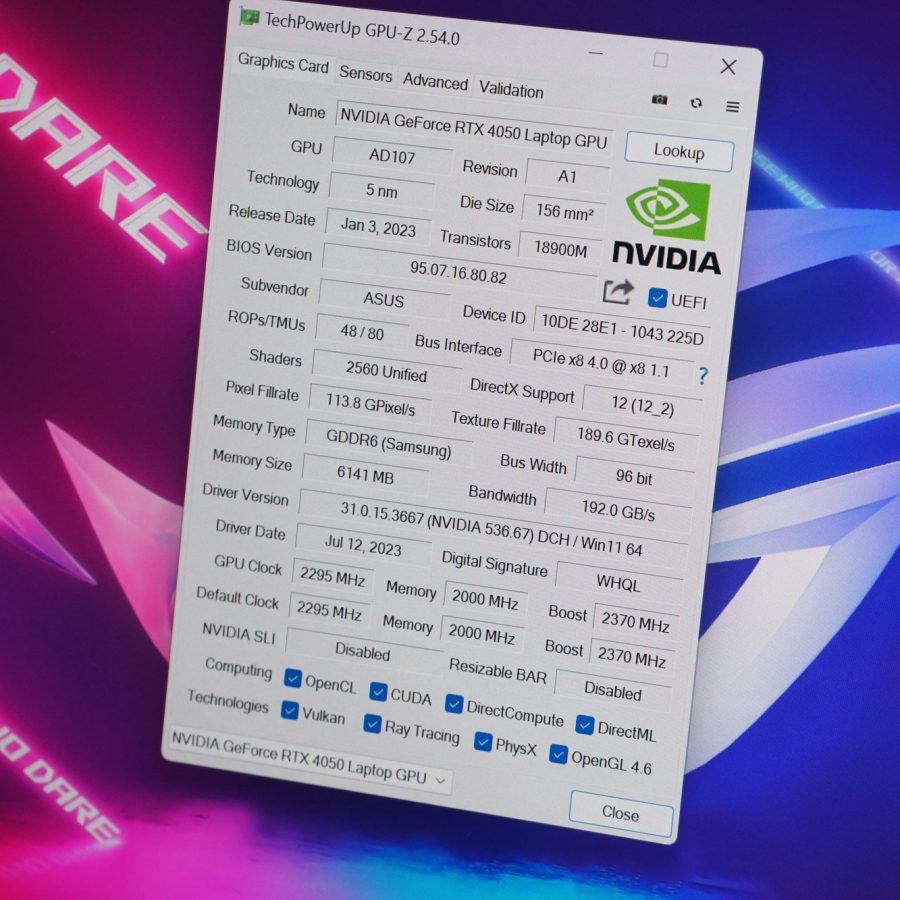Click the "Release Date" label
This screenshot has width=900, height=900.
pyautogui.click(x=272, y=215)
